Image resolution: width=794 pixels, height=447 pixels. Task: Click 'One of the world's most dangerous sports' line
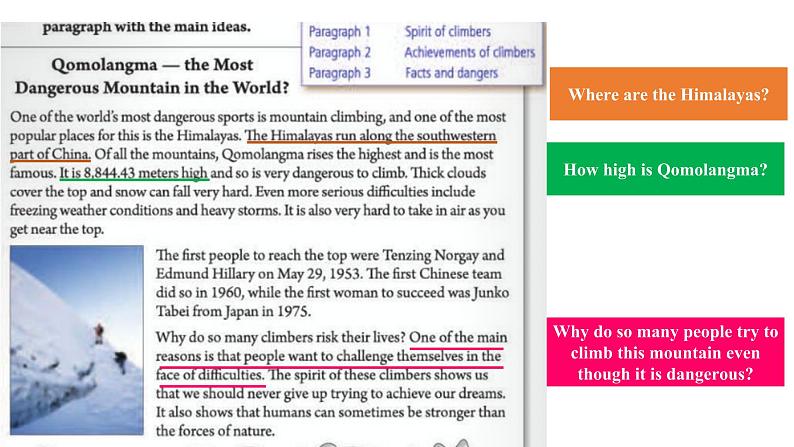[x=258, y=117]
